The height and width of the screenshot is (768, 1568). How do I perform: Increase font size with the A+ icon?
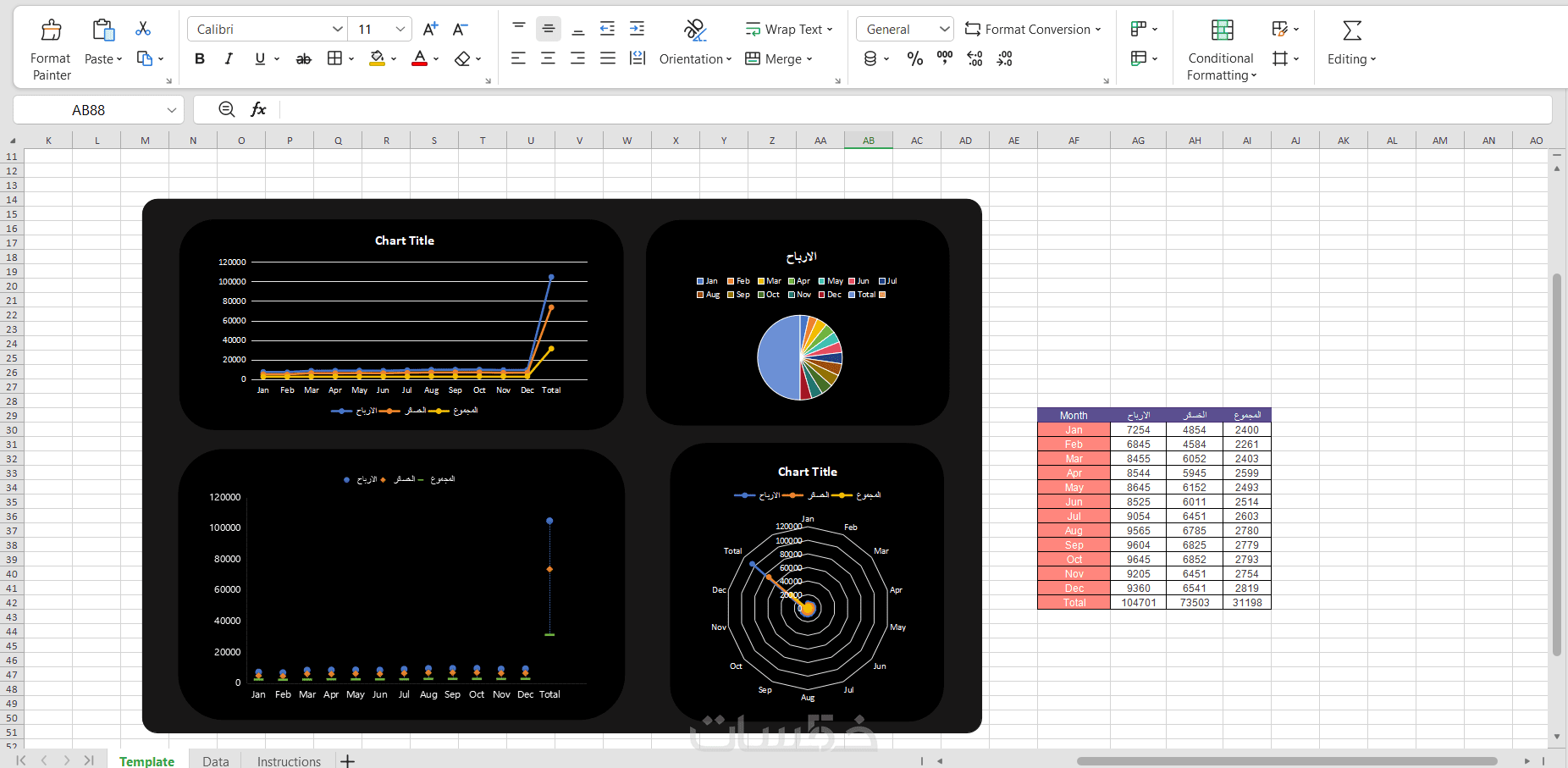pyautogui.click(x=430, y=29)
